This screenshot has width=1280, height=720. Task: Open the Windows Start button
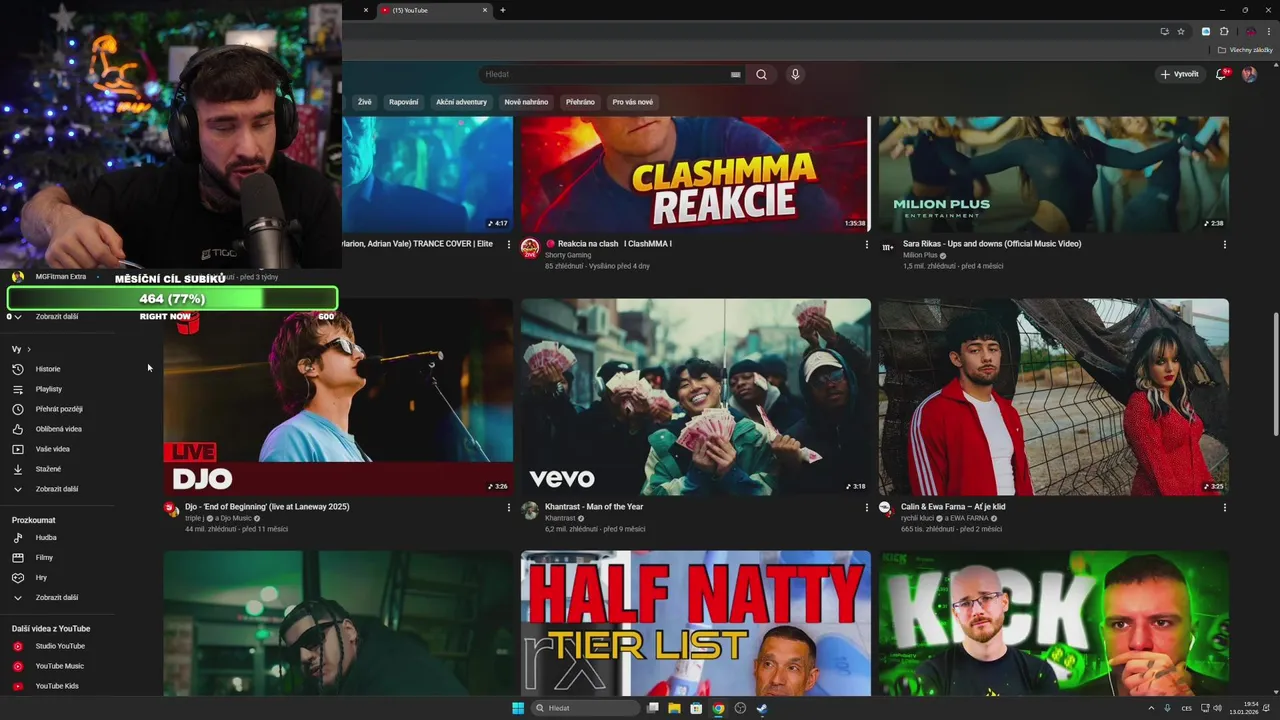(517, 708)
